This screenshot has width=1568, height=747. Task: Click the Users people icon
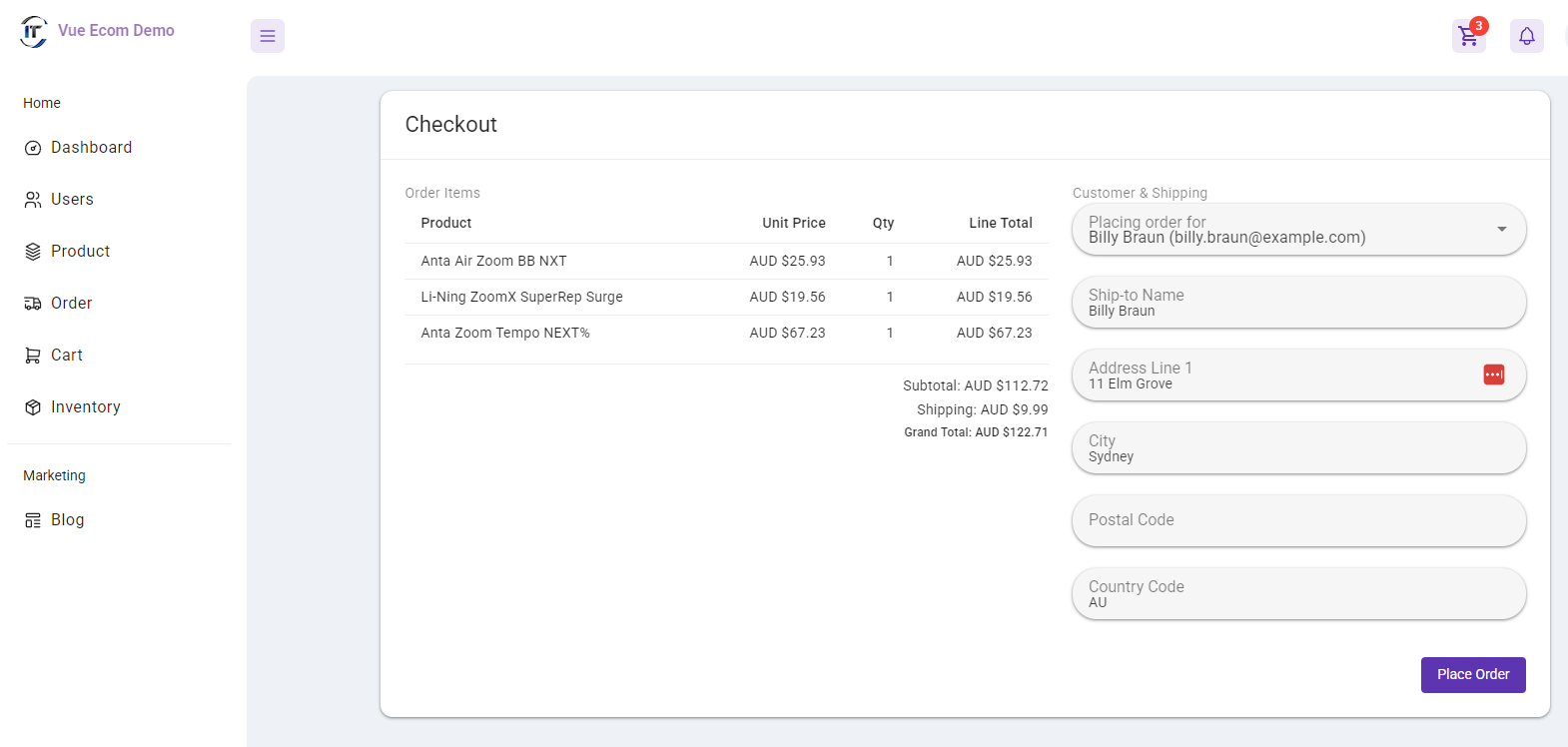point(33,200)
